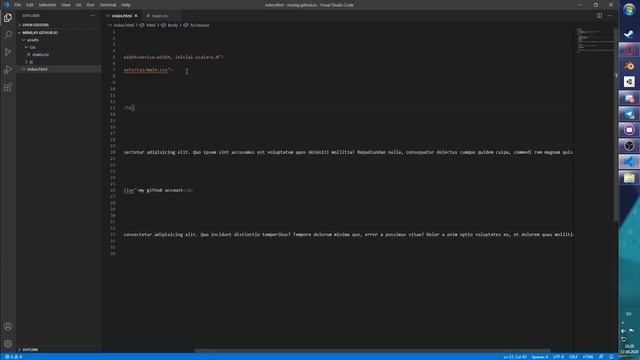Click the notifications bell in status bar
This screenshot has height=360, width=640.
point(611,357)
